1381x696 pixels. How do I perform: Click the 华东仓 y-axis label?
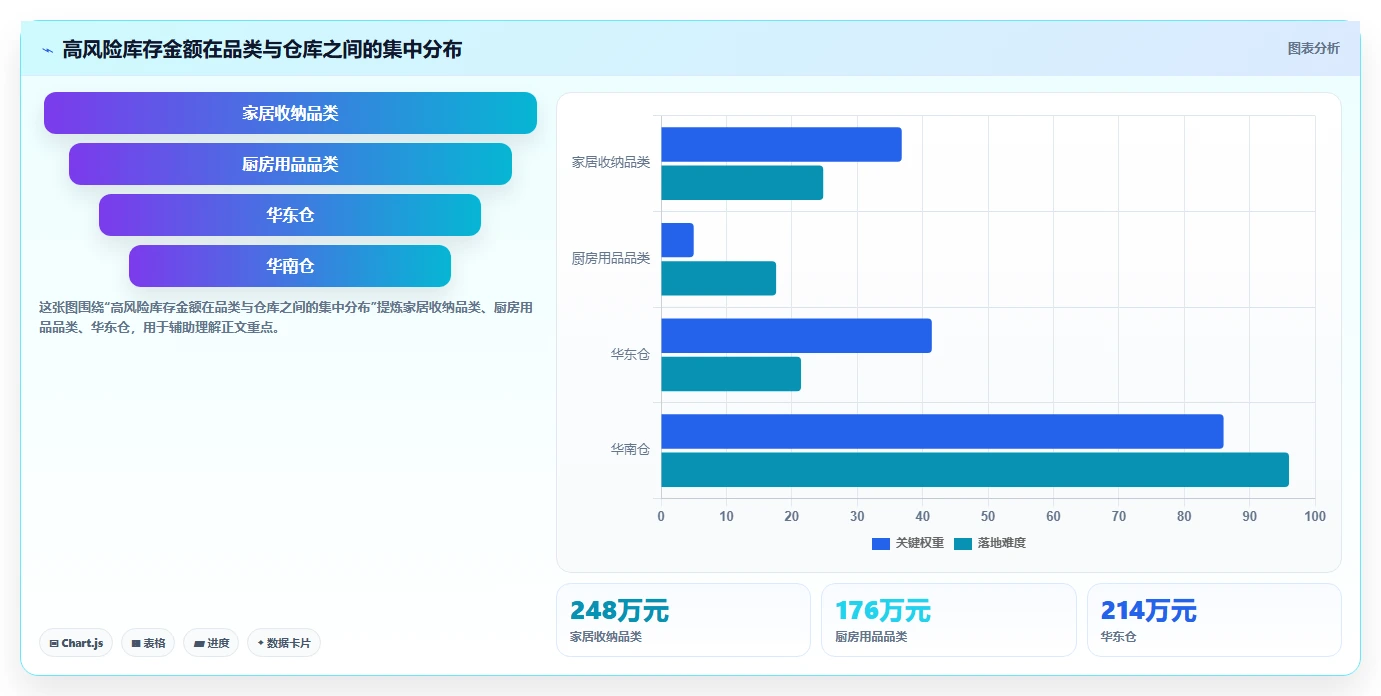tap(631, 354)
